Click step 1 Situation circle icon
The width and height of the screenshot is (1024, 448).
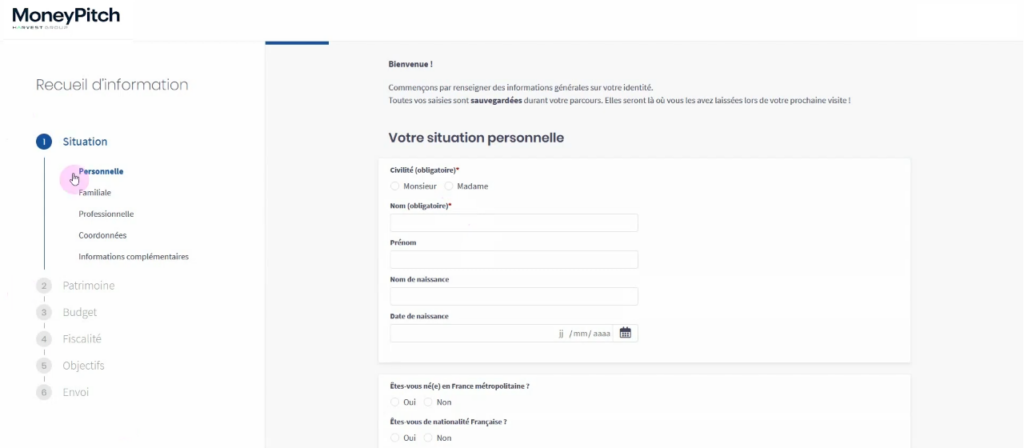tap(44, 142)
